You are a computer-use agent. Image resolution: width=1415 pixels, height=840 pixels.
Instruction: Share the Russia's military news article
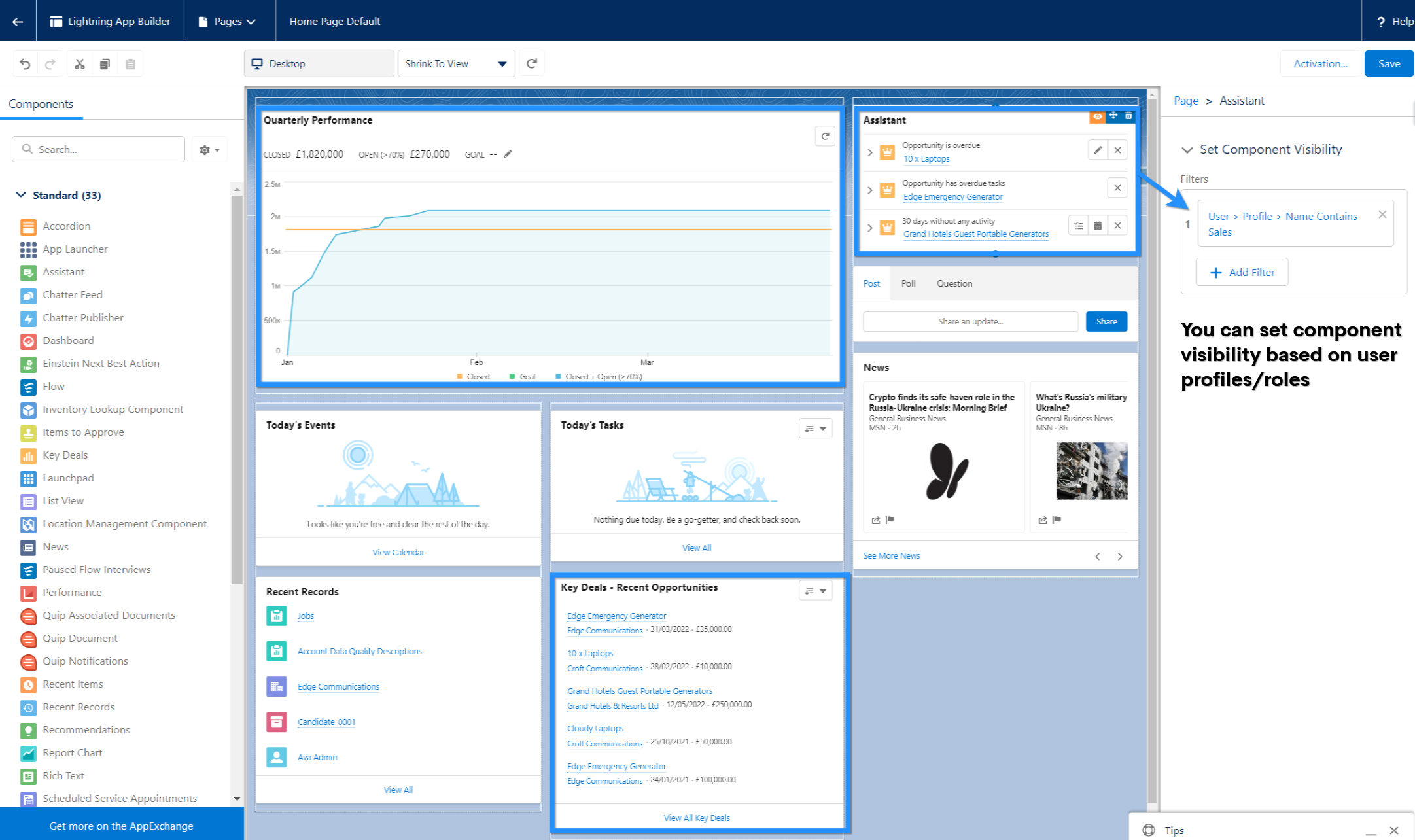point(1043,520)
